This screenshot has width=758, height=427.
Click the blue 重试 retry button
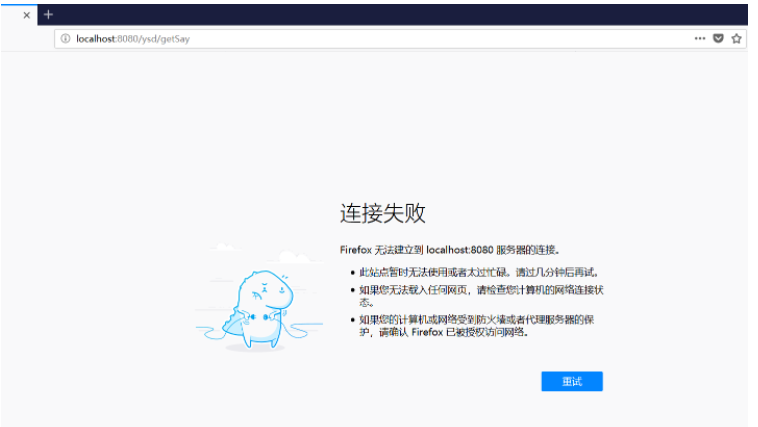pyautogui.click(x=572, y=381)
